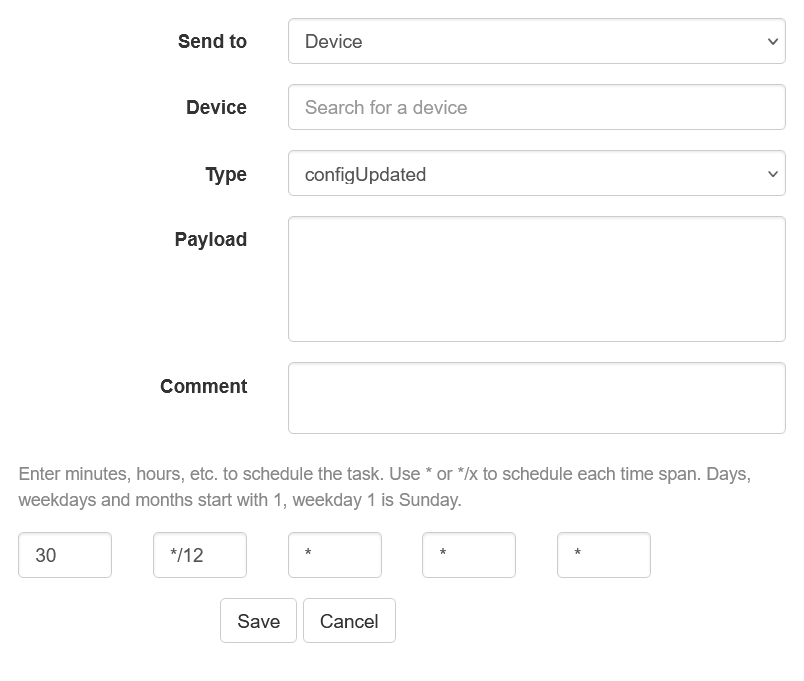Click the Comment label text

coord(203,386)
